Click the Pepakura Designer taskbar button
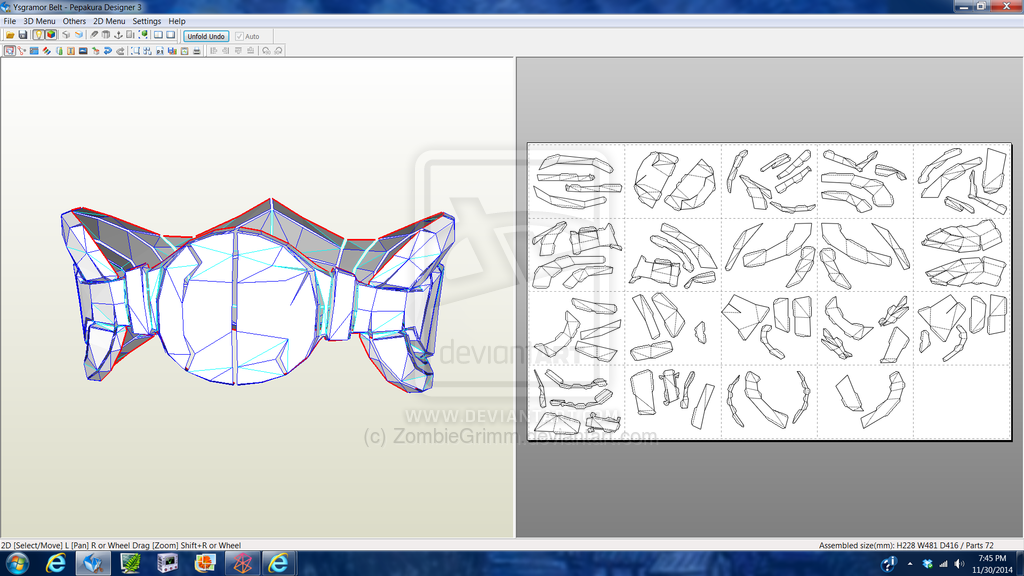This screenshot has width=1024, height=576. (93, 563)
